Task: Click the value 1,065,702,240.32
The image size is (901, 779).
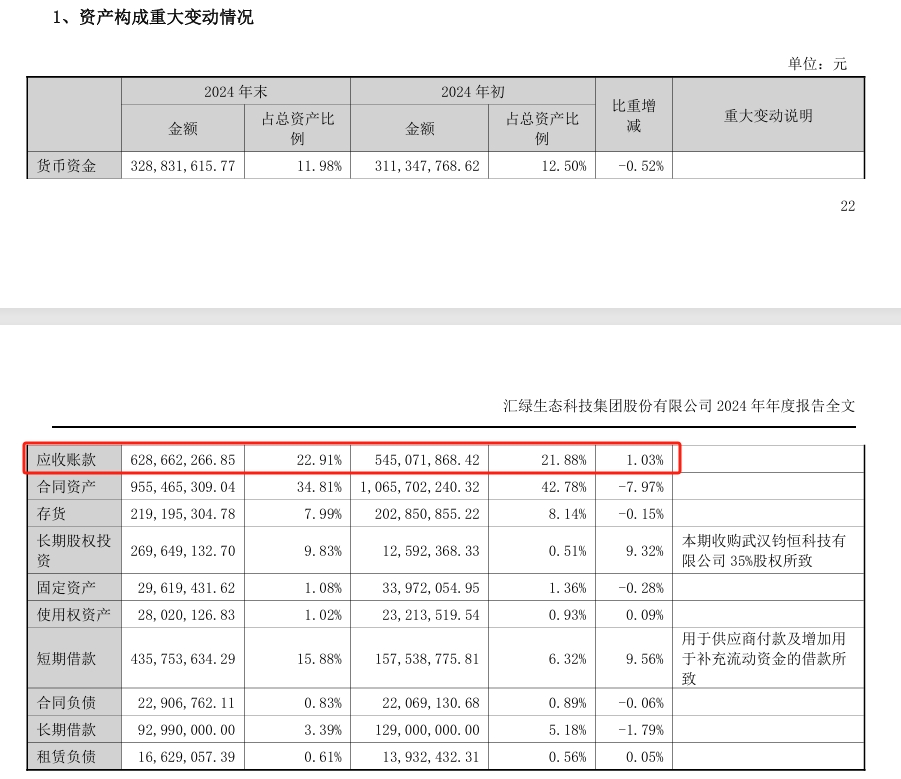Action: [x=419, y=487]
